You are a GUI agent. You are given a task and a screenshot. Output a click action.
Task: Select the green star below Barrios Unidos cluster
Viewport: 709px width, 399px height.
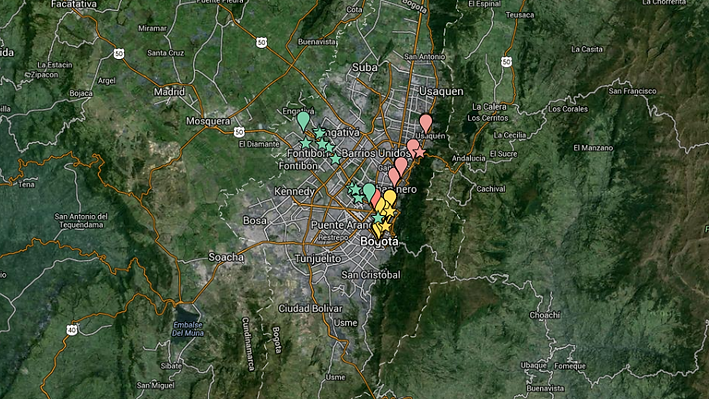(336, 159)
